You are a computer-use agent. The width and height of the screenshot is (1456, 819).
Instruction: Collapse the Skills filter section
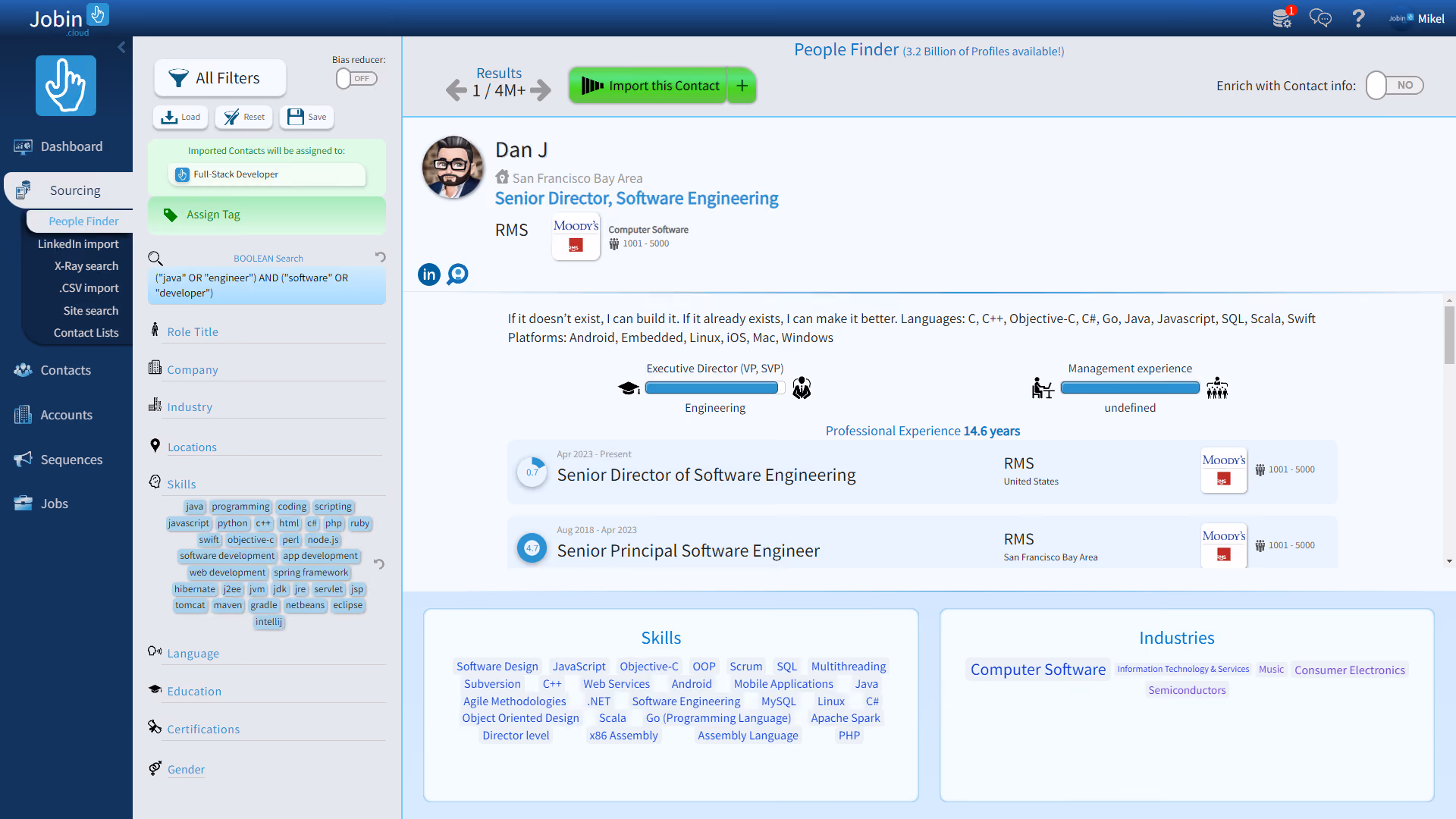[x=181, y=484]
